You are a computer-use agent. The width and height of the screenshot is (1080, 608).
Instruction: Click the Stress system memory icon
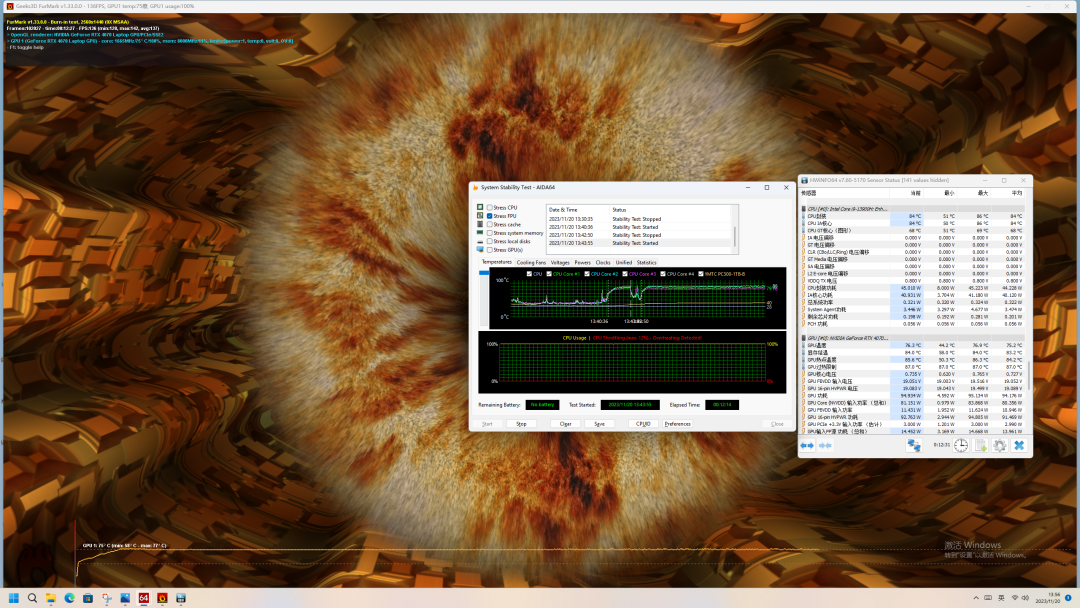point(480,233)
